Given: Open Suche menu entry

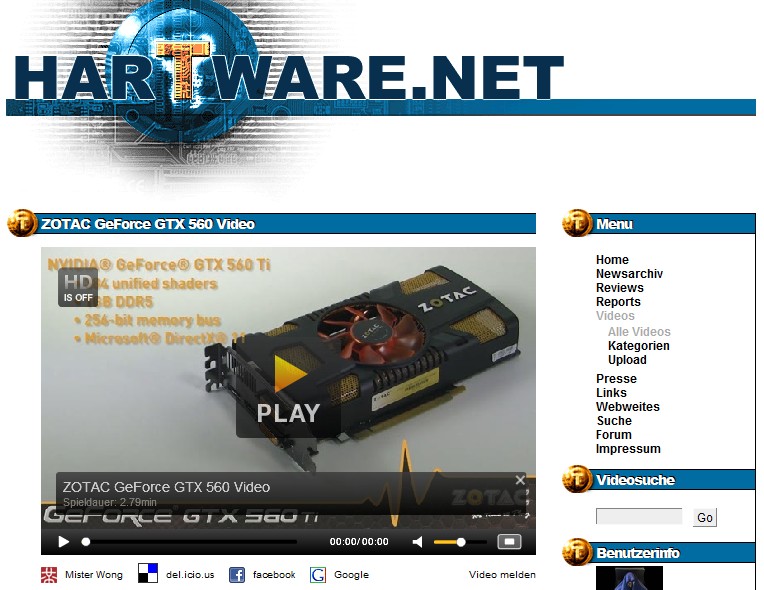Looking at the screenshot, I should click(x=613, y=421).
